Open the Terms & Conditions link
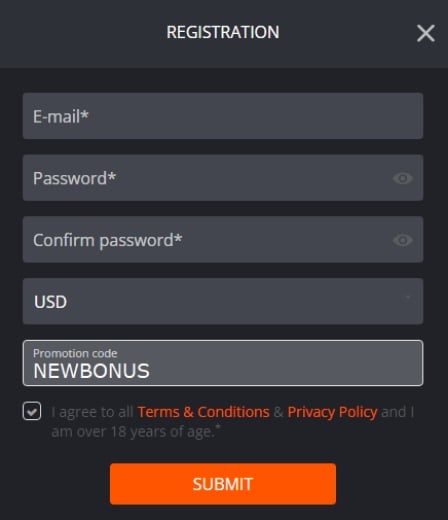 204,412
